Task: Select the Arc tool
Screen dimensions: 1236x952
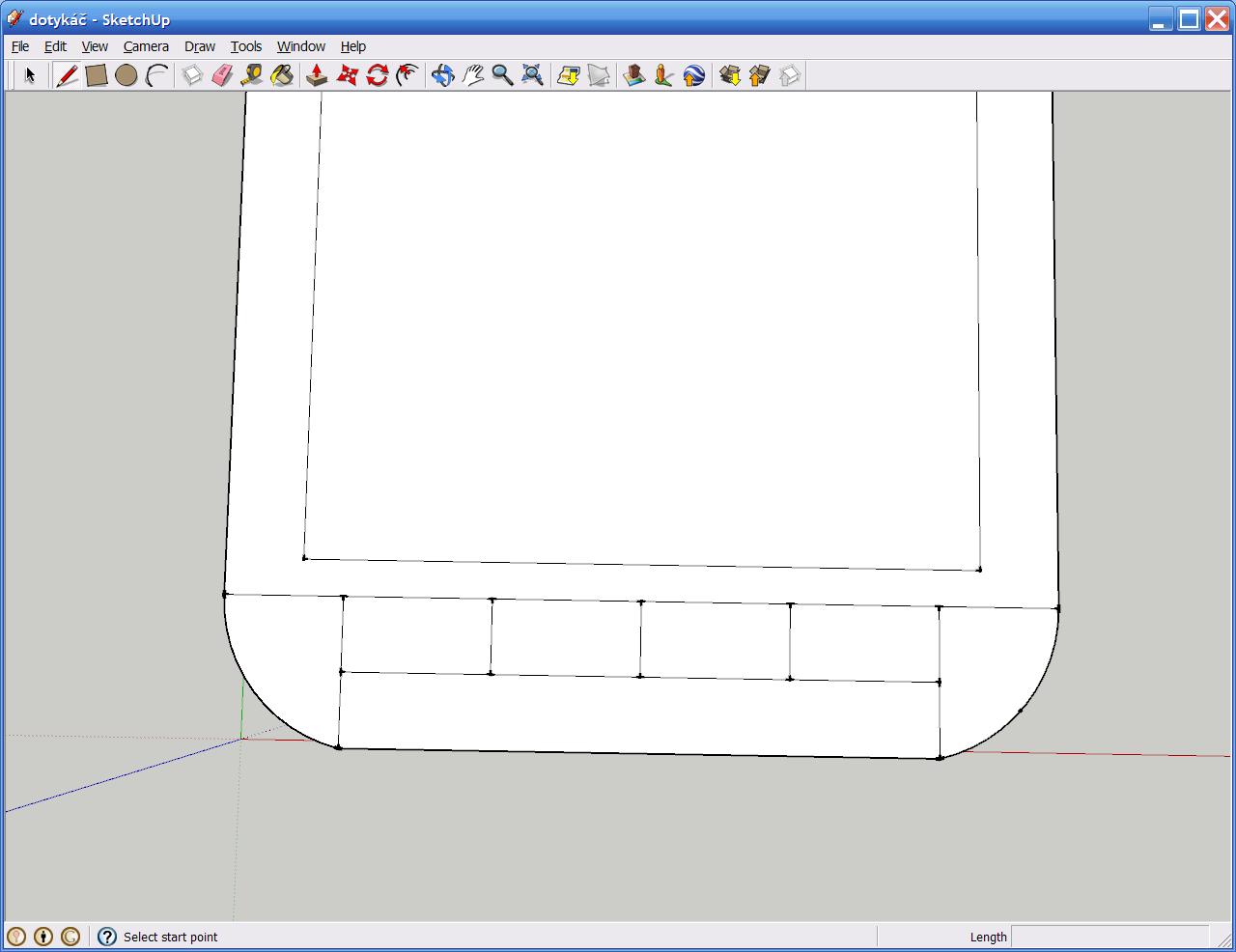Action: click(x=156, y=75)
